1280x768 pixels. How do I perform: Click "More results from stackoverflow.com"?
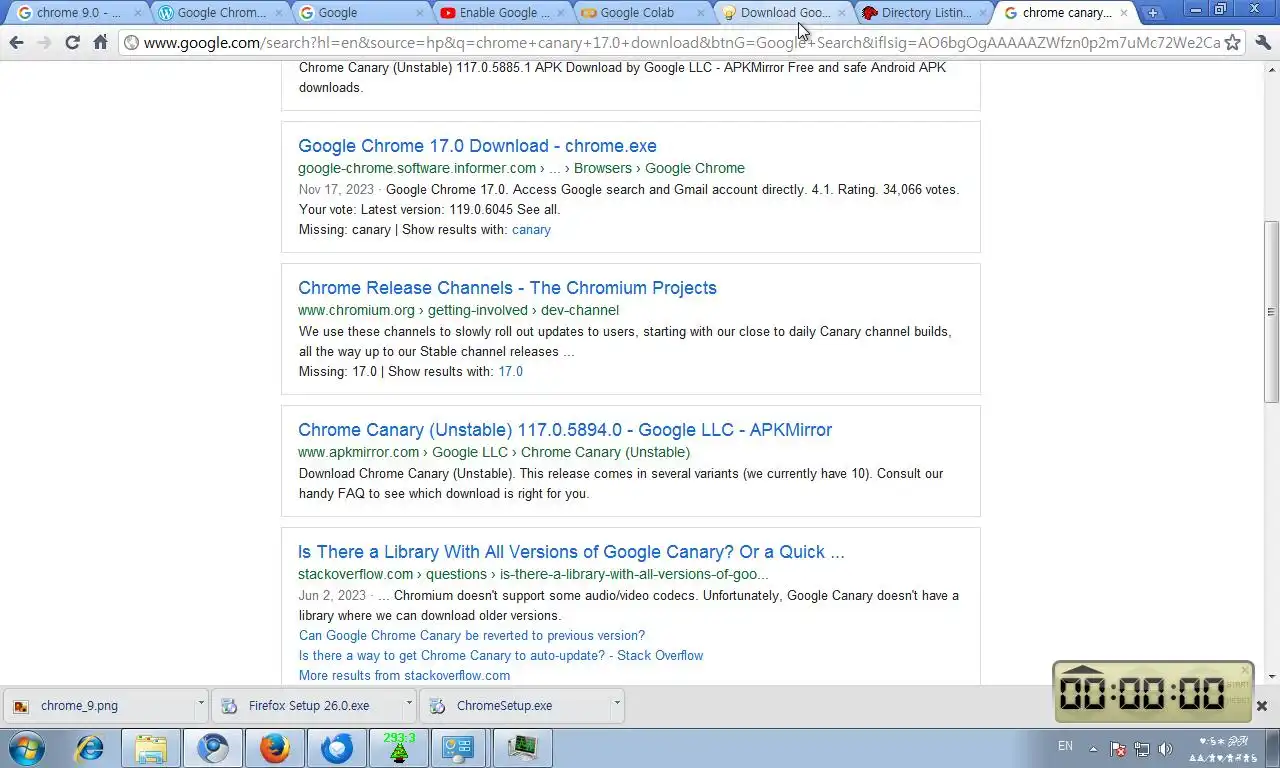[x=404, y=676]
